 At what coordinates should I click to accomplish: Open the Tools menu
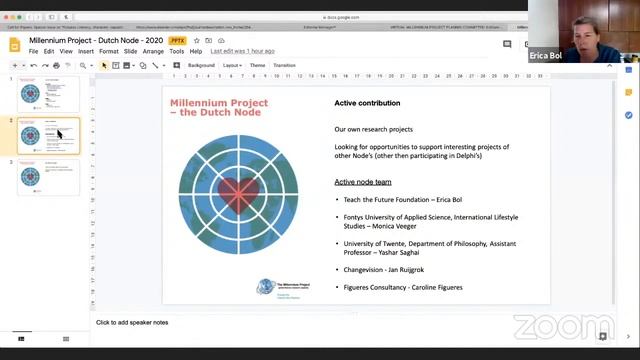point(176,51)
